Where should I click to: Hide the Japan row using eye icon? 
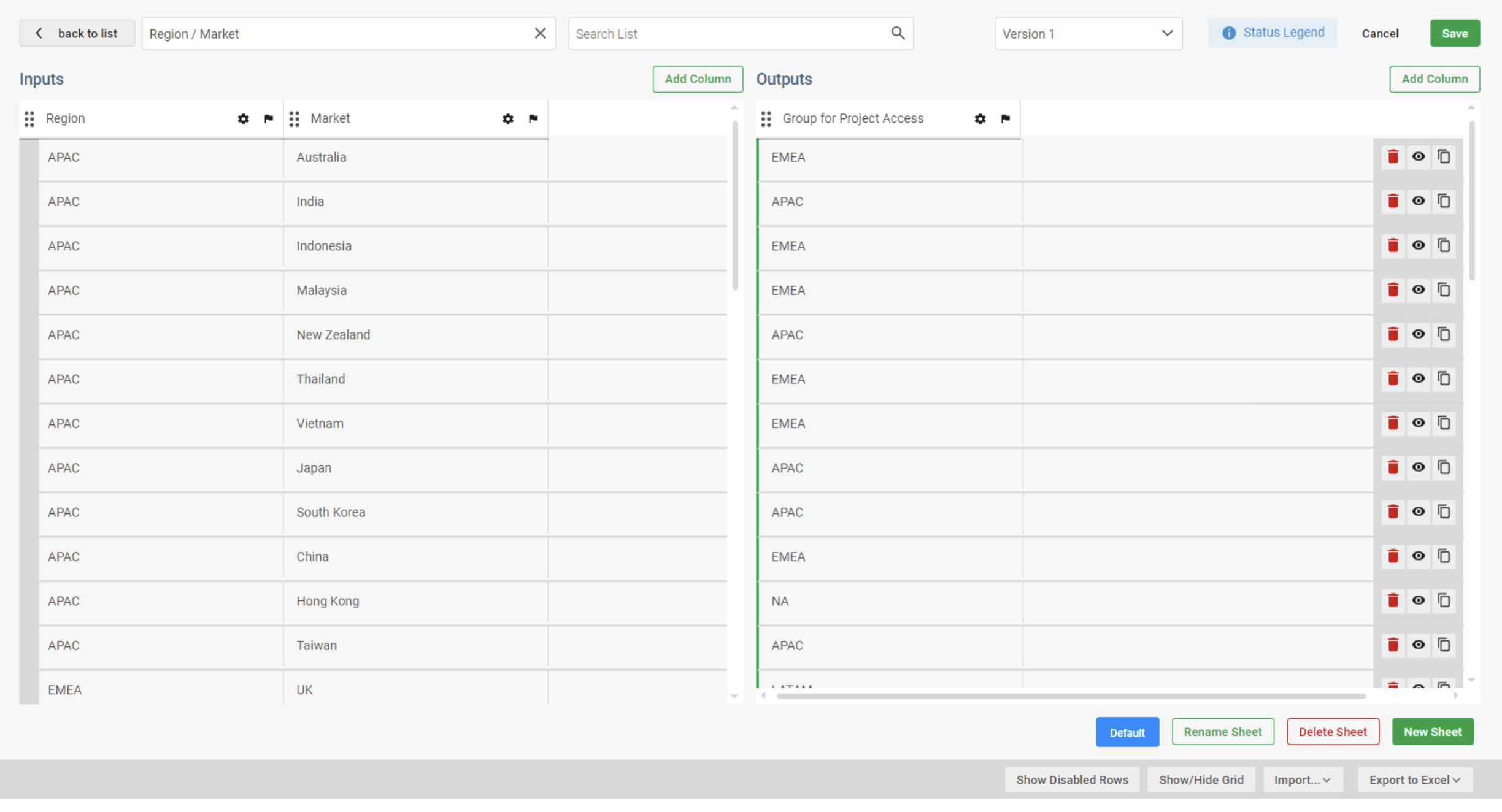coord(1419,467)
